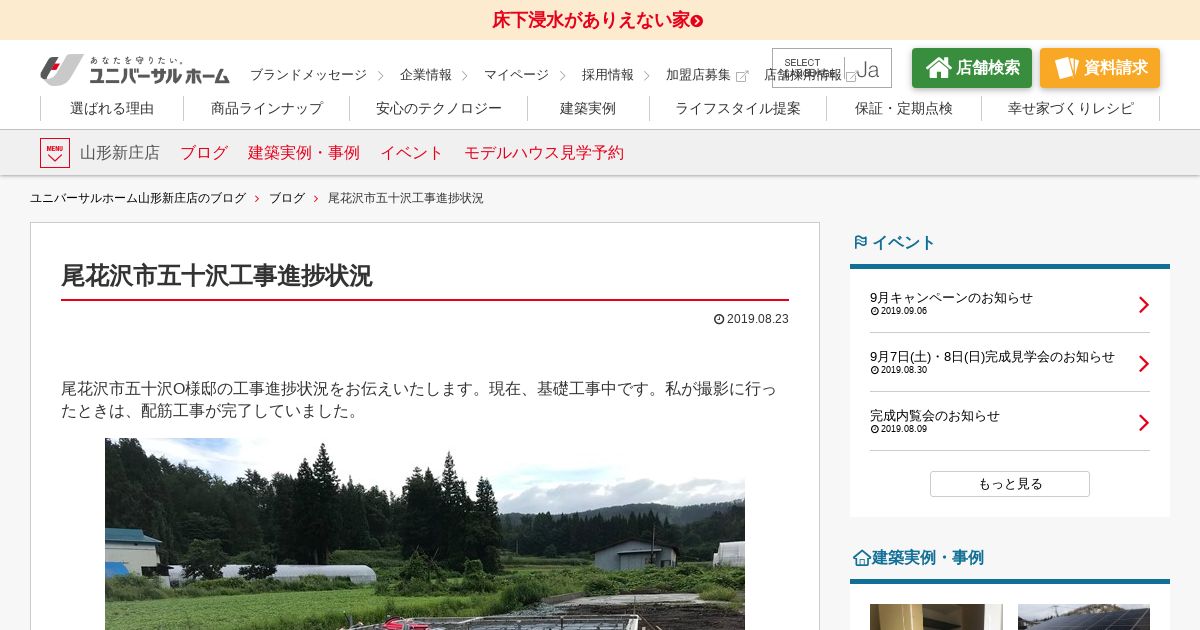Open the 安心のテクノロジー navigation item

click(439, 108)
